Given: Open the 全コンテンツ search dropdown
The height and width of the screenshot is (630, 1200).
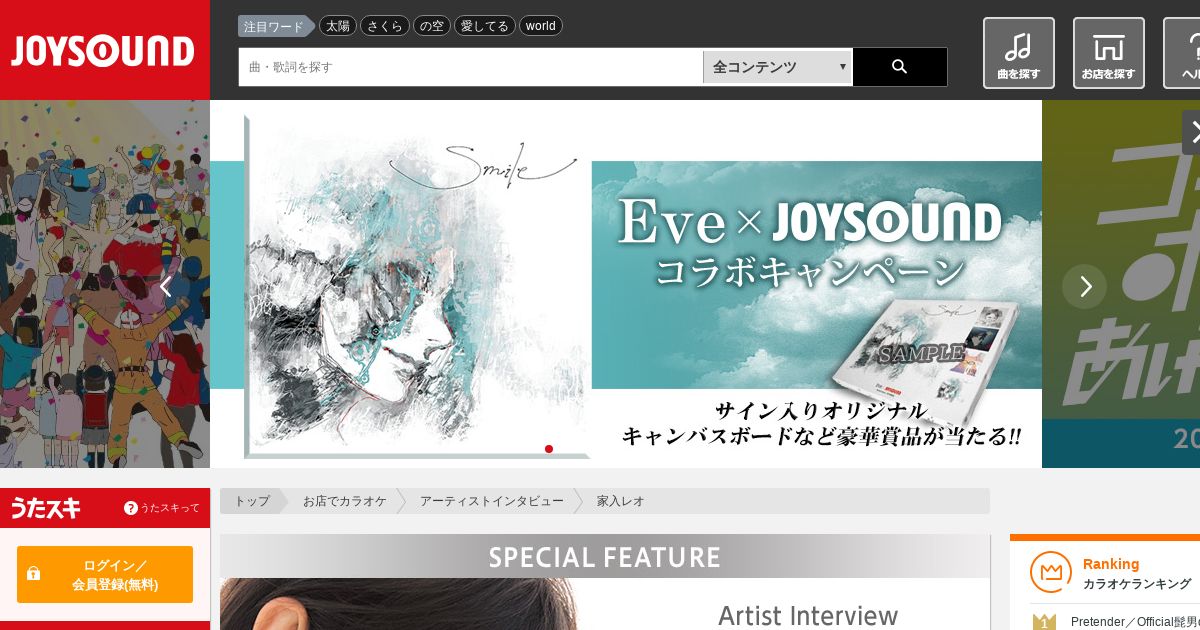Looking at the screenshot, I should coord(777,67).
